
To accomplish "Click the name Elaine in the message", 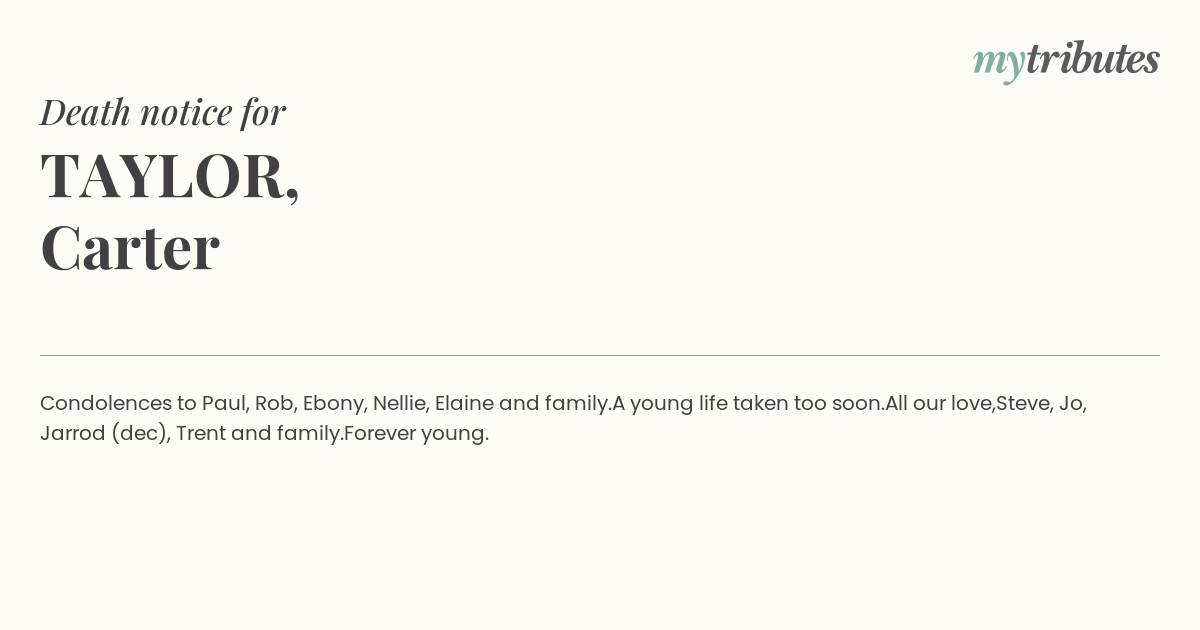I will coord(464,403).
